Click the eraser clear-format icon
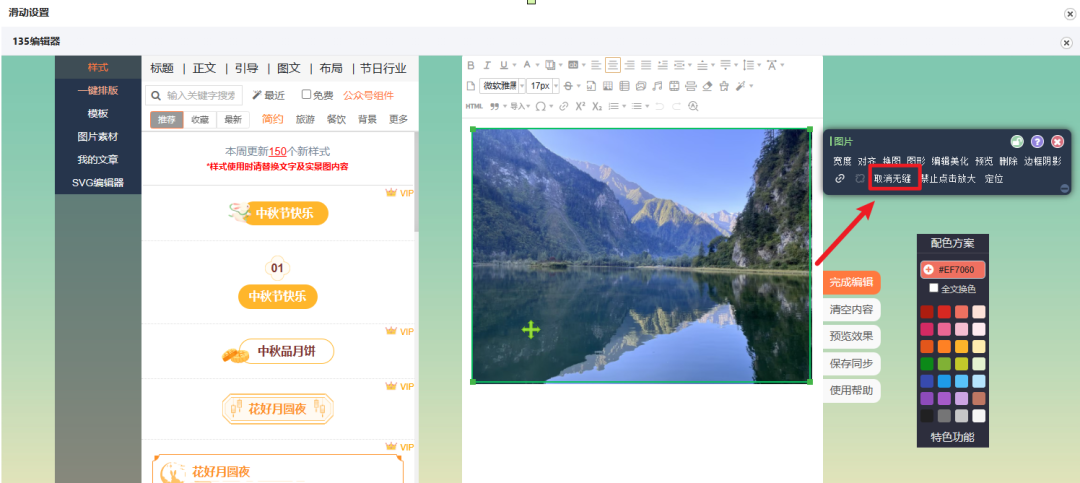 tap(707, 86)
